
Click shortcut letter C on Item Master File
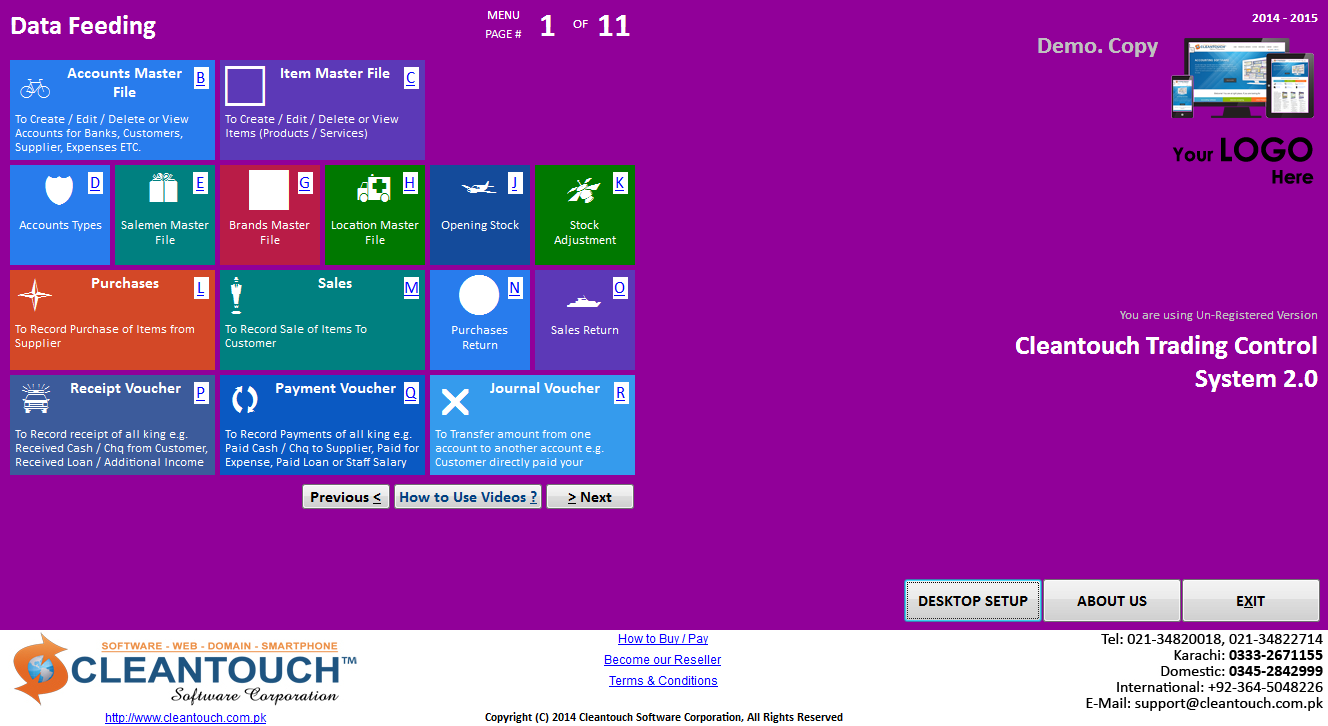[x=411, y=78]
